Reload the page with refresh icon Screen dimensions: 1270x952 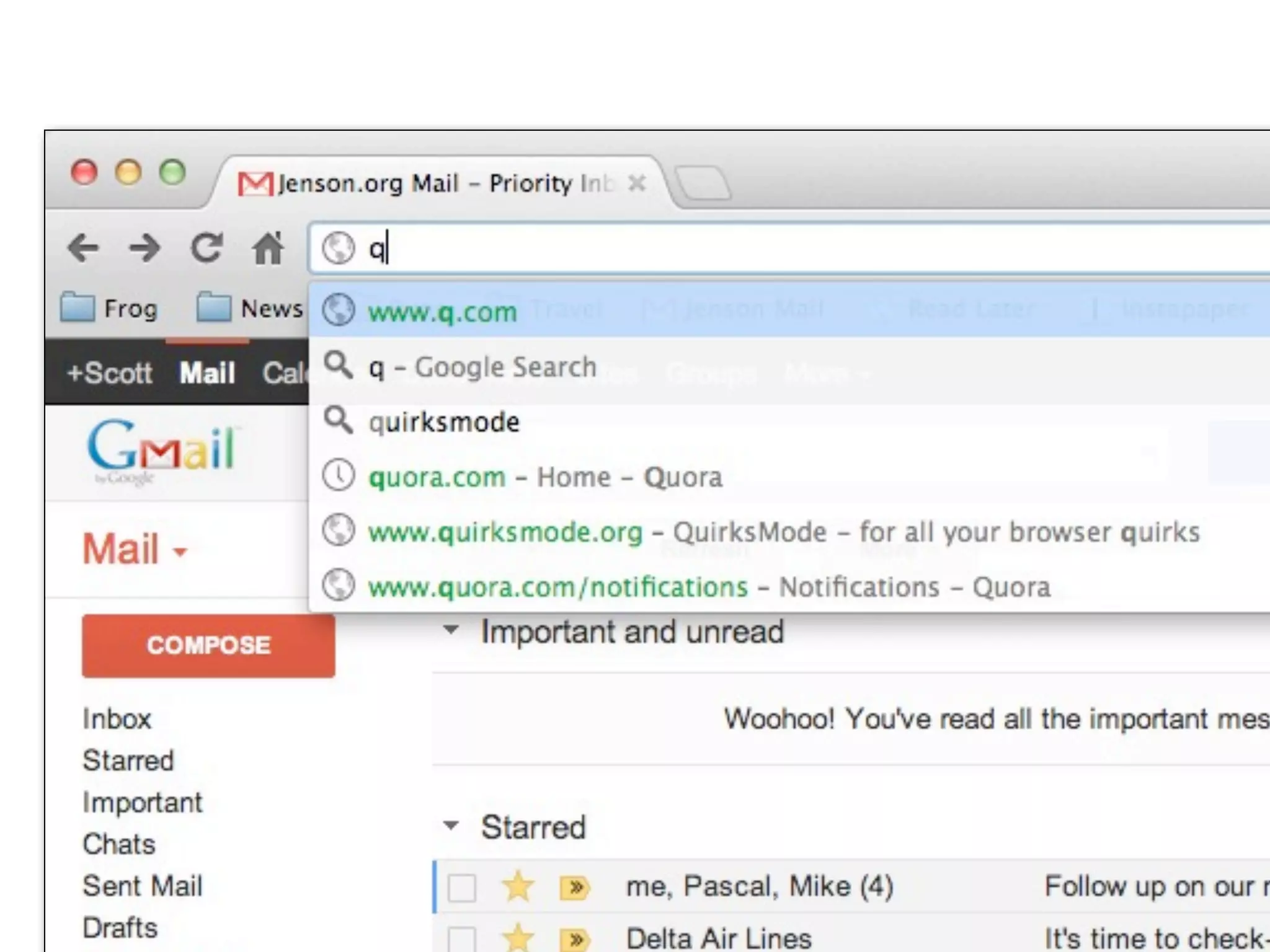(x=206, y=248)
